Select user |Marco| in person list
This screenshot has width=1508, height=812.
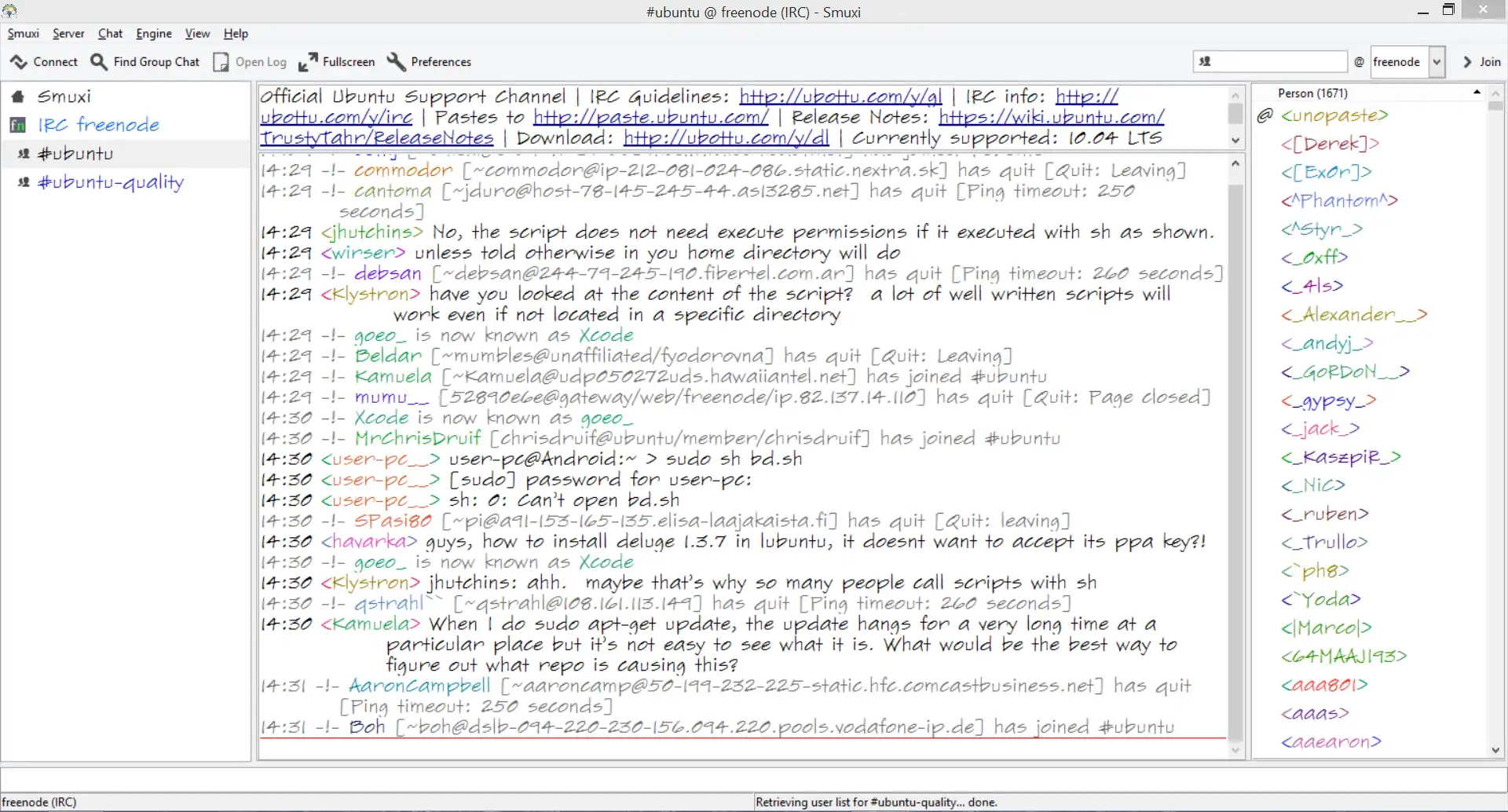[x=1326, y=628]
